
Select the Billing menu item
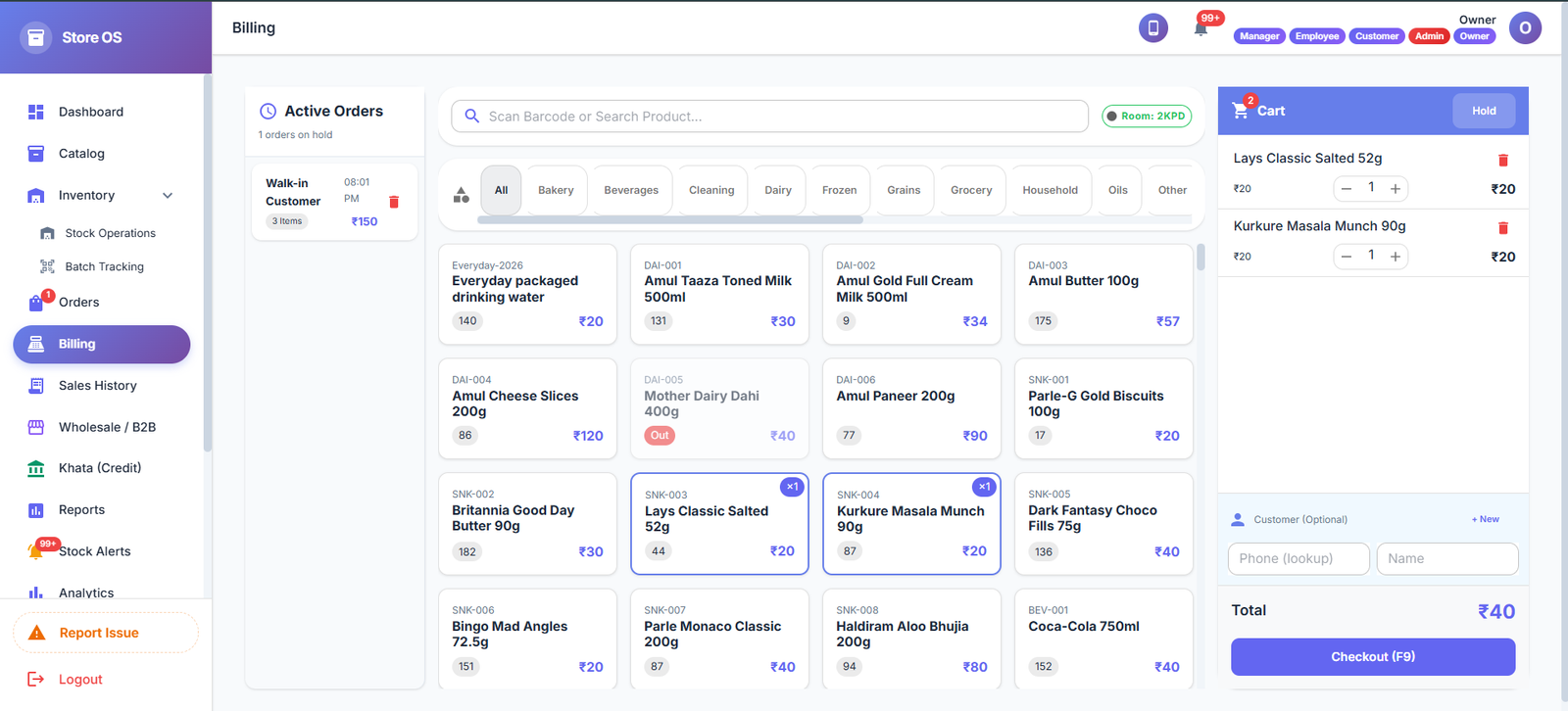(x=102, y=344)
